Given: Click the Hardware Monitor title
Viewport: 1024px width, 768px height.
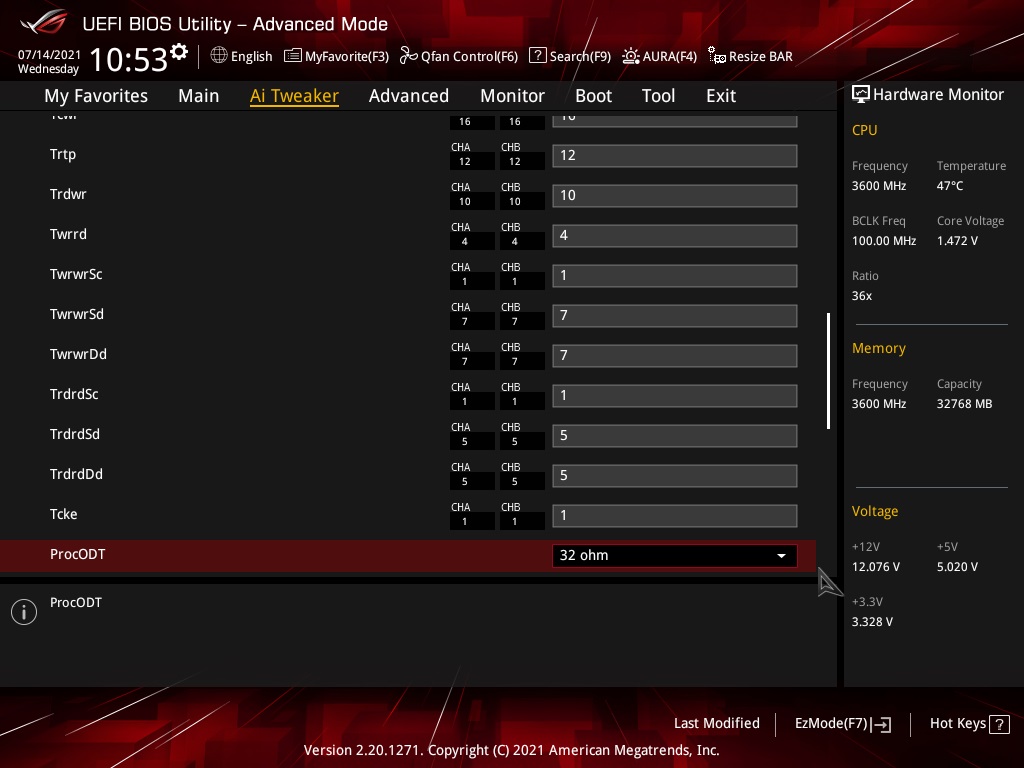Looking at the screenshot, I should (x=938, y=94).
